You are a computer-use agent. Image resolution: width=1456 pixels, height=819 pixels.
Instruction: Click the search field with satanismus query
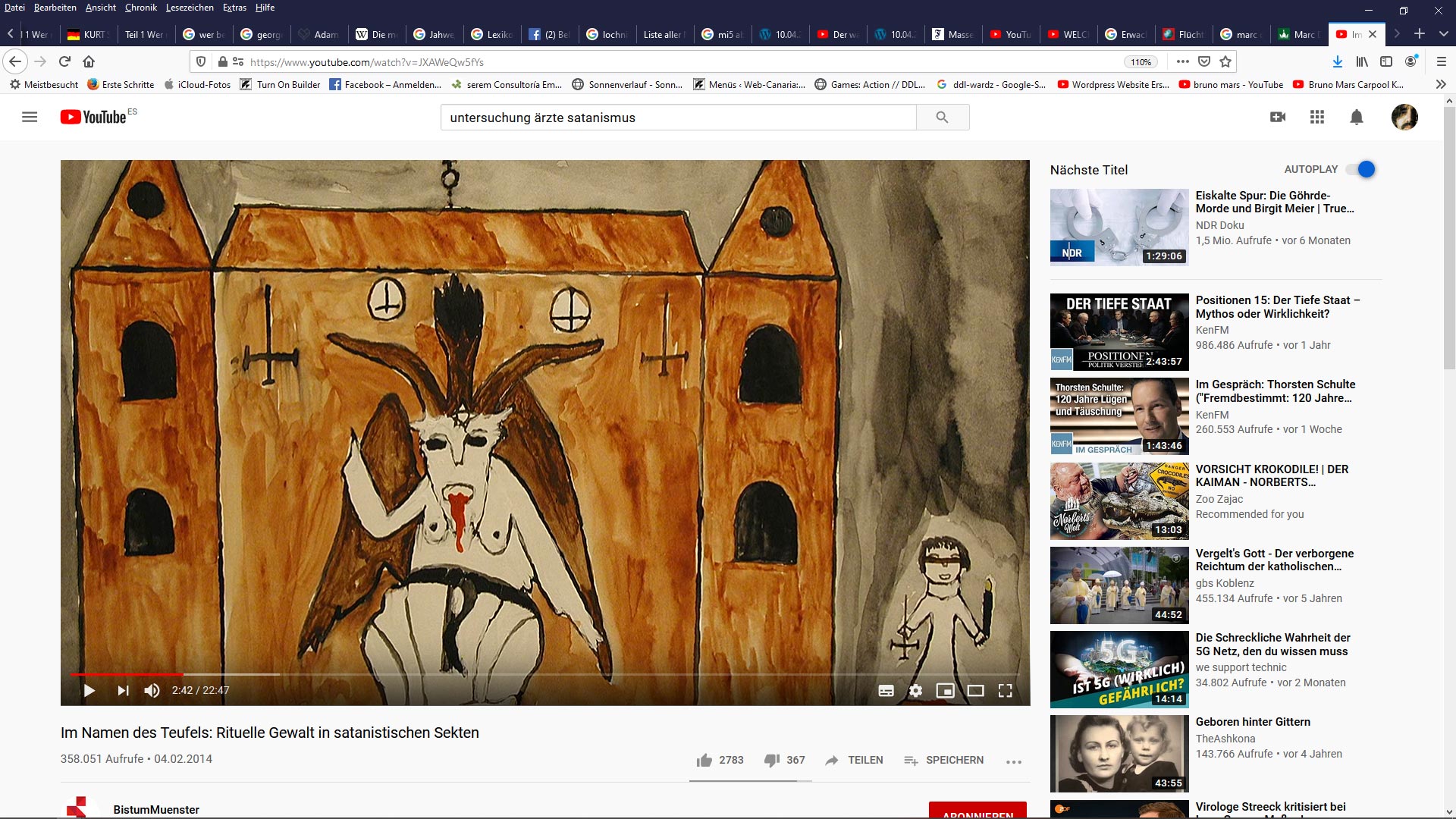[678, 118]
